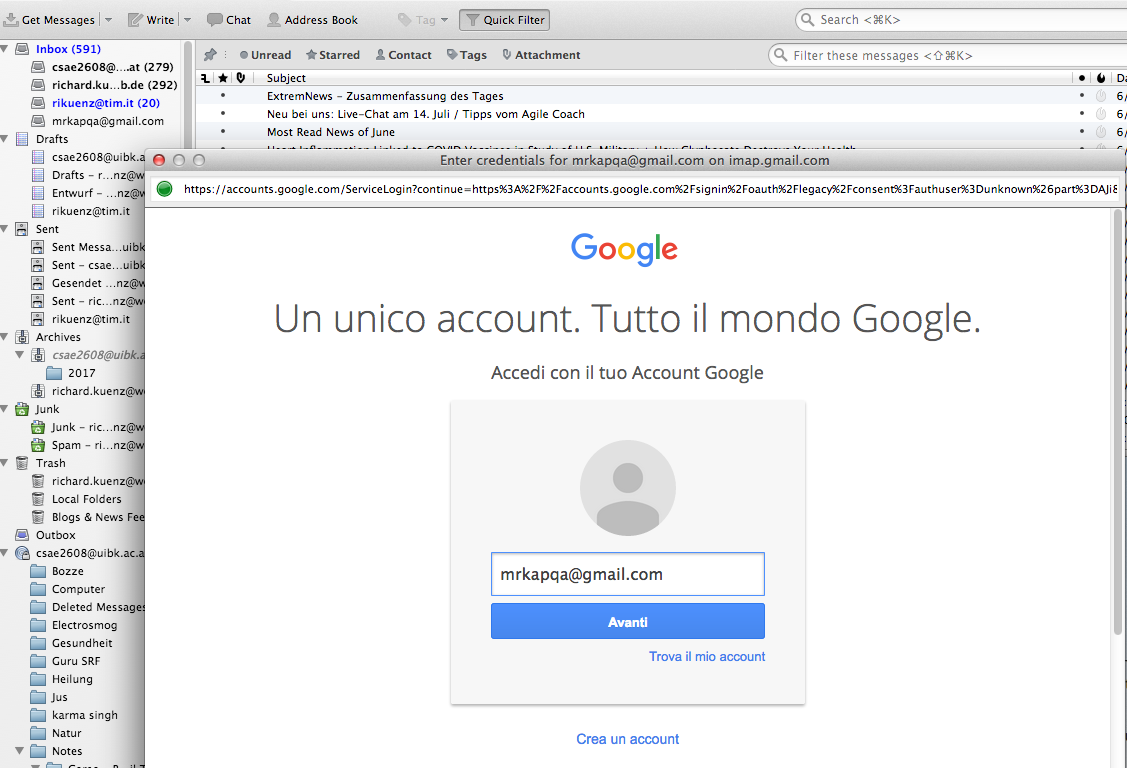1127x768 pixels.
Task: Open the Trova il mio account link
Action: pos(707,657)
